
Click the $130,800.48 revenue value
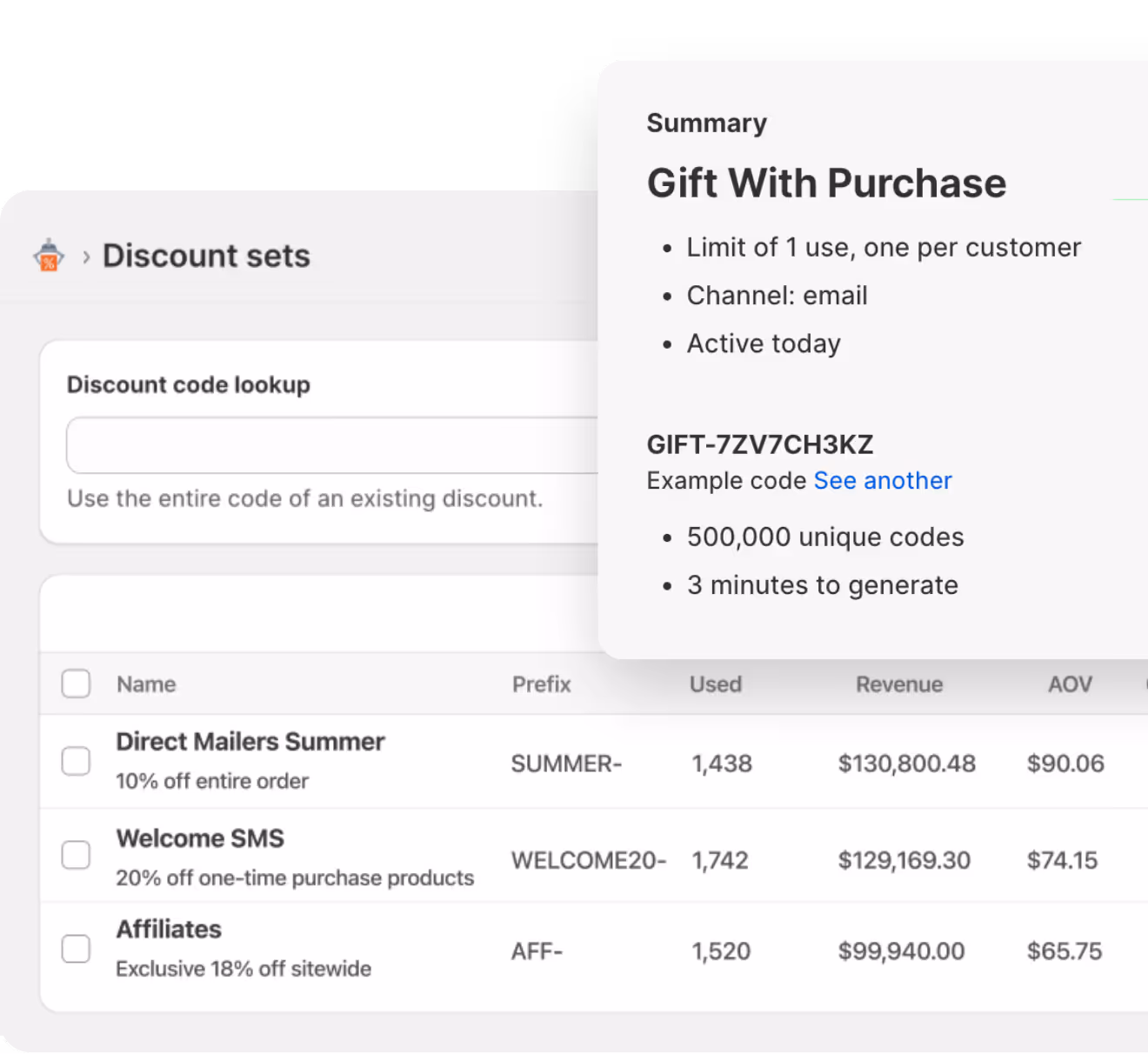coord(907,764)
